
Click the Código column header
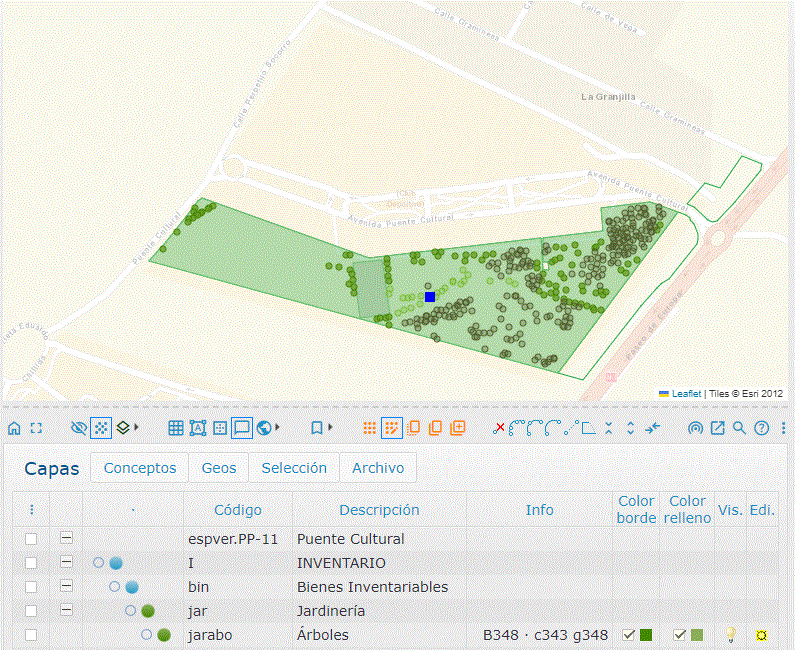click(238, 510)
